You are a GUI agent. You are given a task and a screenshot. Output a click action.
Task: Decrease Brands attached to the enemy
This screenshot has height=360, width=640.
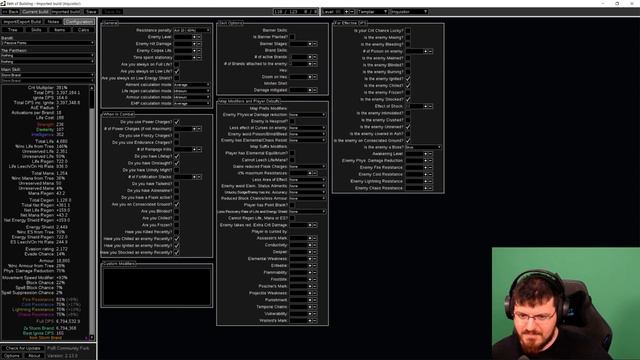pos(315,64)
